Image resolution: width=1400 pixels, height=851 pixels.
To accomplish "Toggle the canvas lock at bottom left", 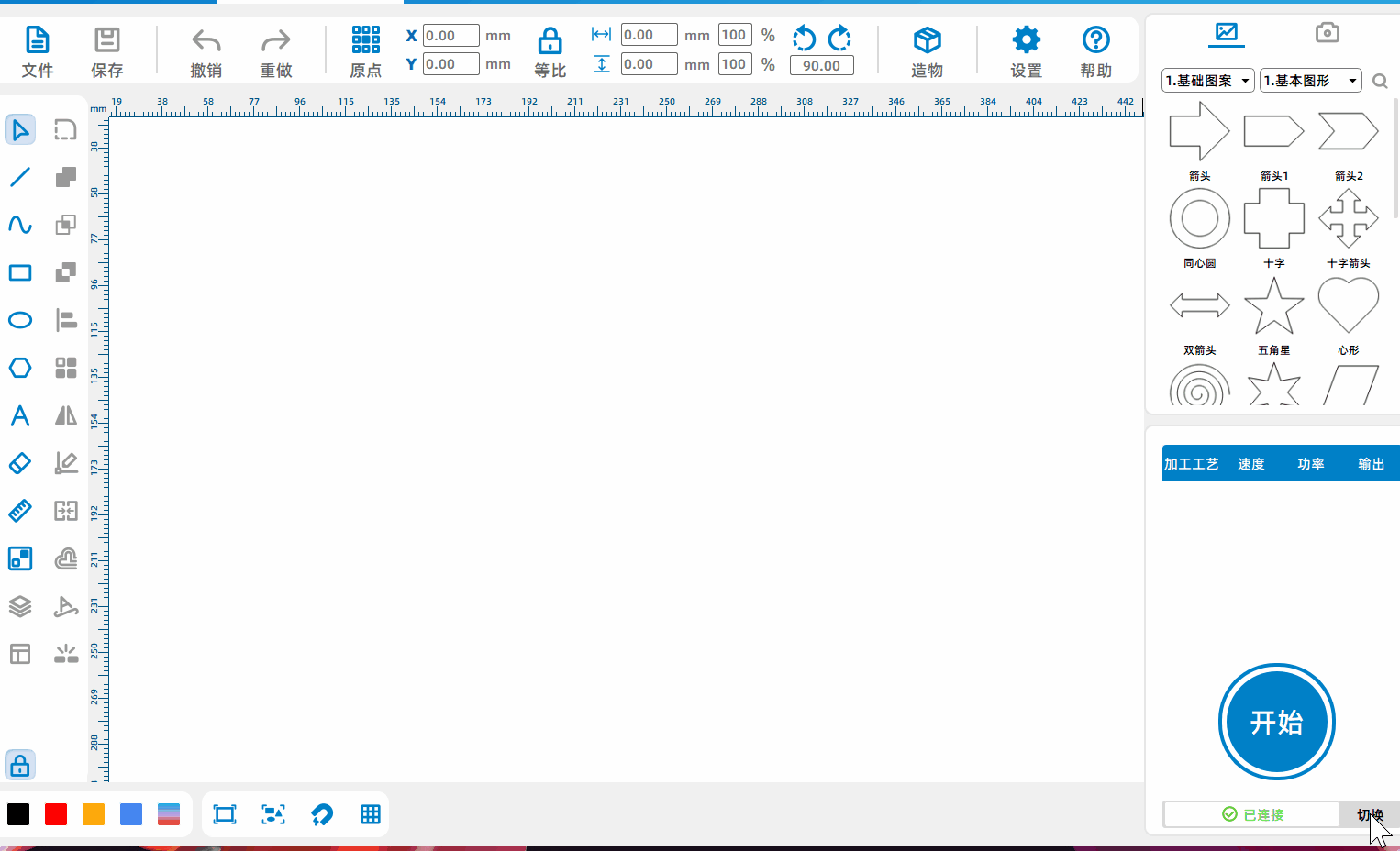I will click(x=20, y=765).
